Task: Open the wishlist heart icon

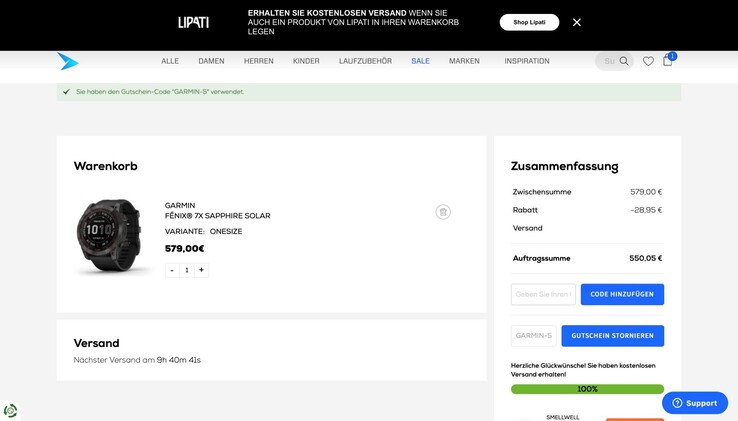Action: click(648, 61)
